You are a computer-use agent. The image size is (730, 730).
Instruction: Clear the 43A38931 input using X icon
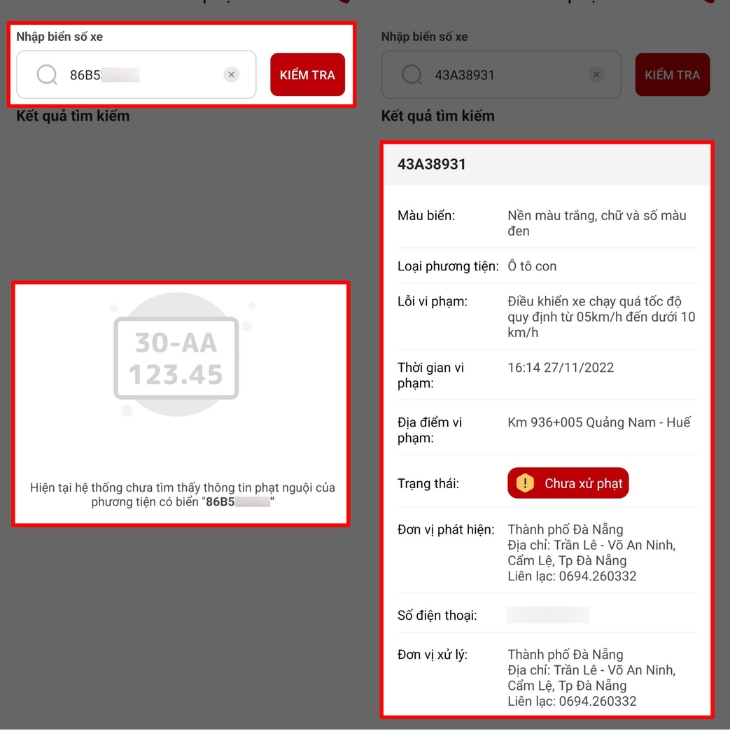click(x=596, y=75)
